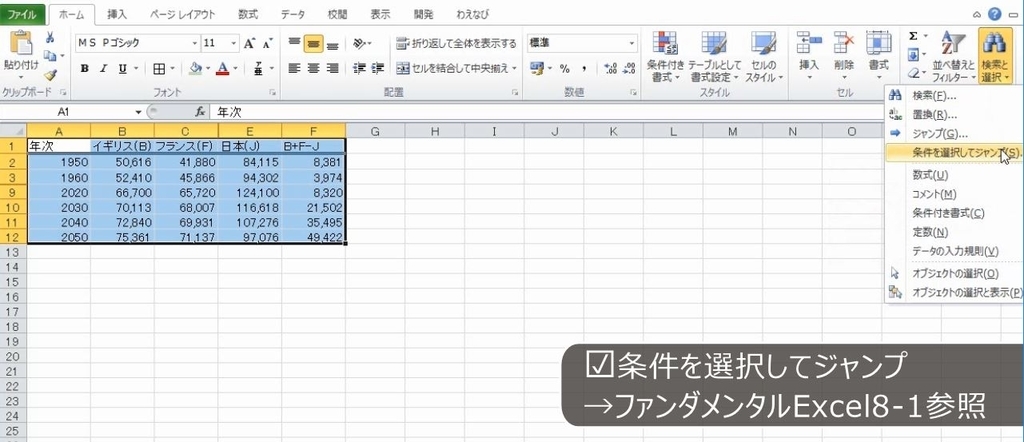Toggle underline formatting
The image size is (1024, 442).
[122, 69]
